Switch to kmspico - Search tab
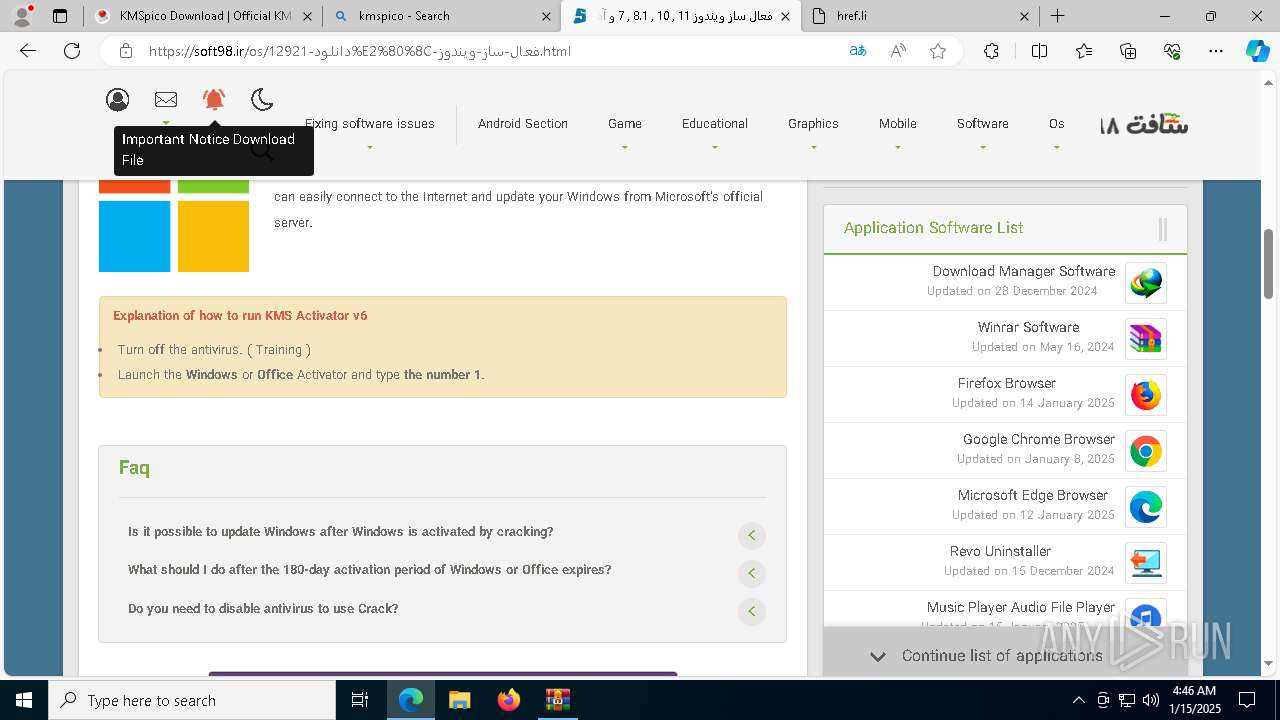The height and width of the screenshot is (720, 1280). point(442,16)
